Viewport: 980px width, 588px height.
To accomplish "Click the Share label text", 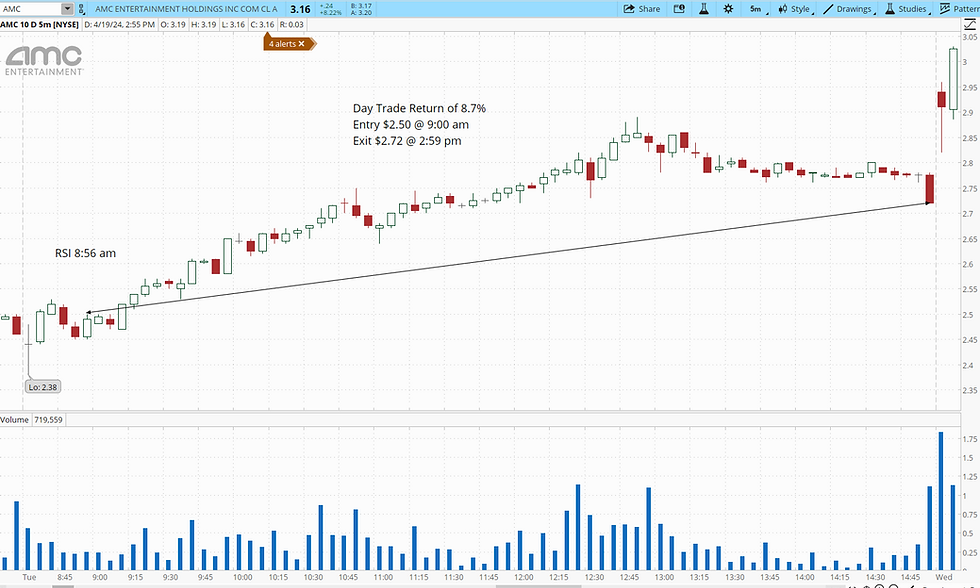I will [x=649, y=9].
